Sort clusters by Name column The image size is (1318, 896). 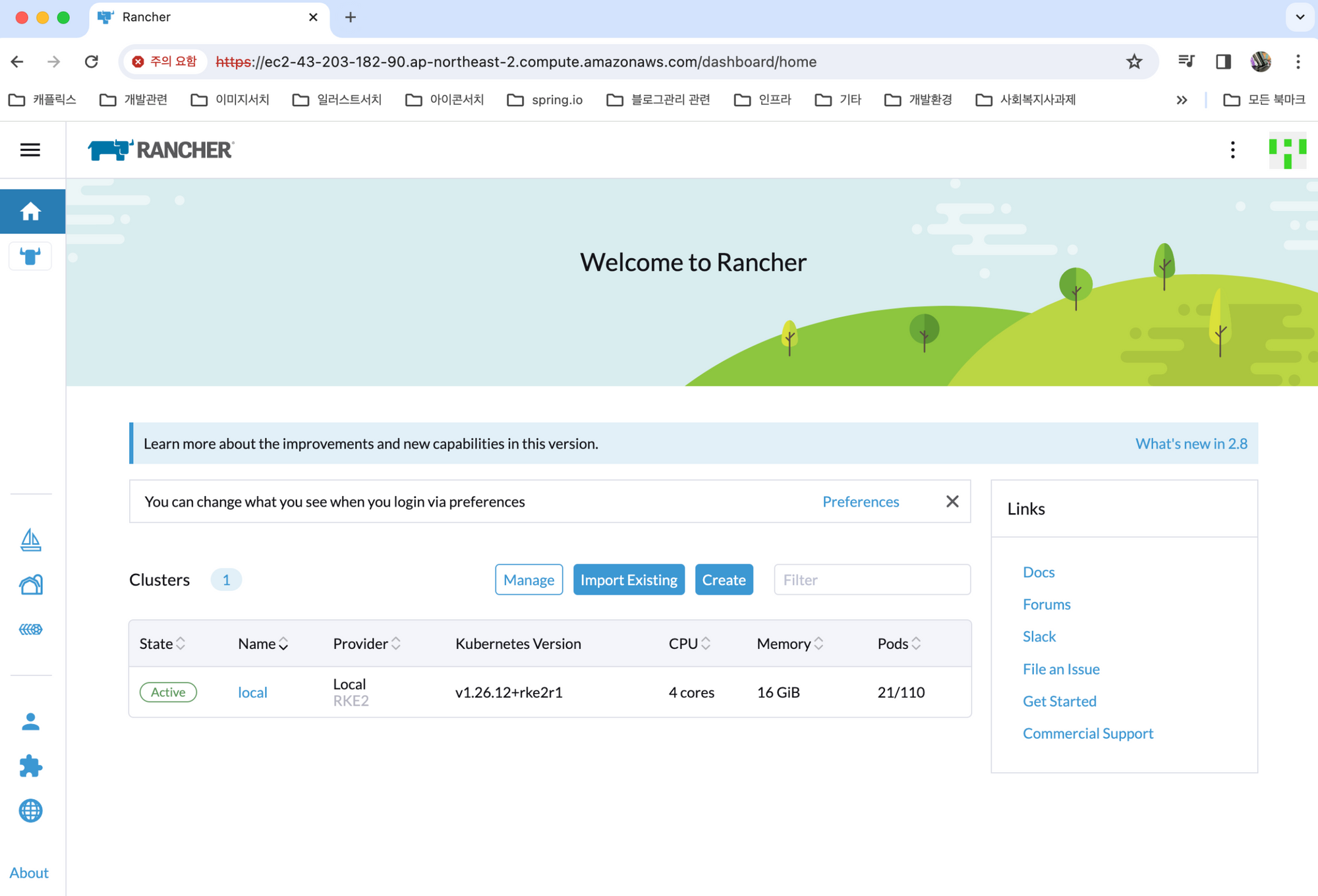tap(263, 644)
